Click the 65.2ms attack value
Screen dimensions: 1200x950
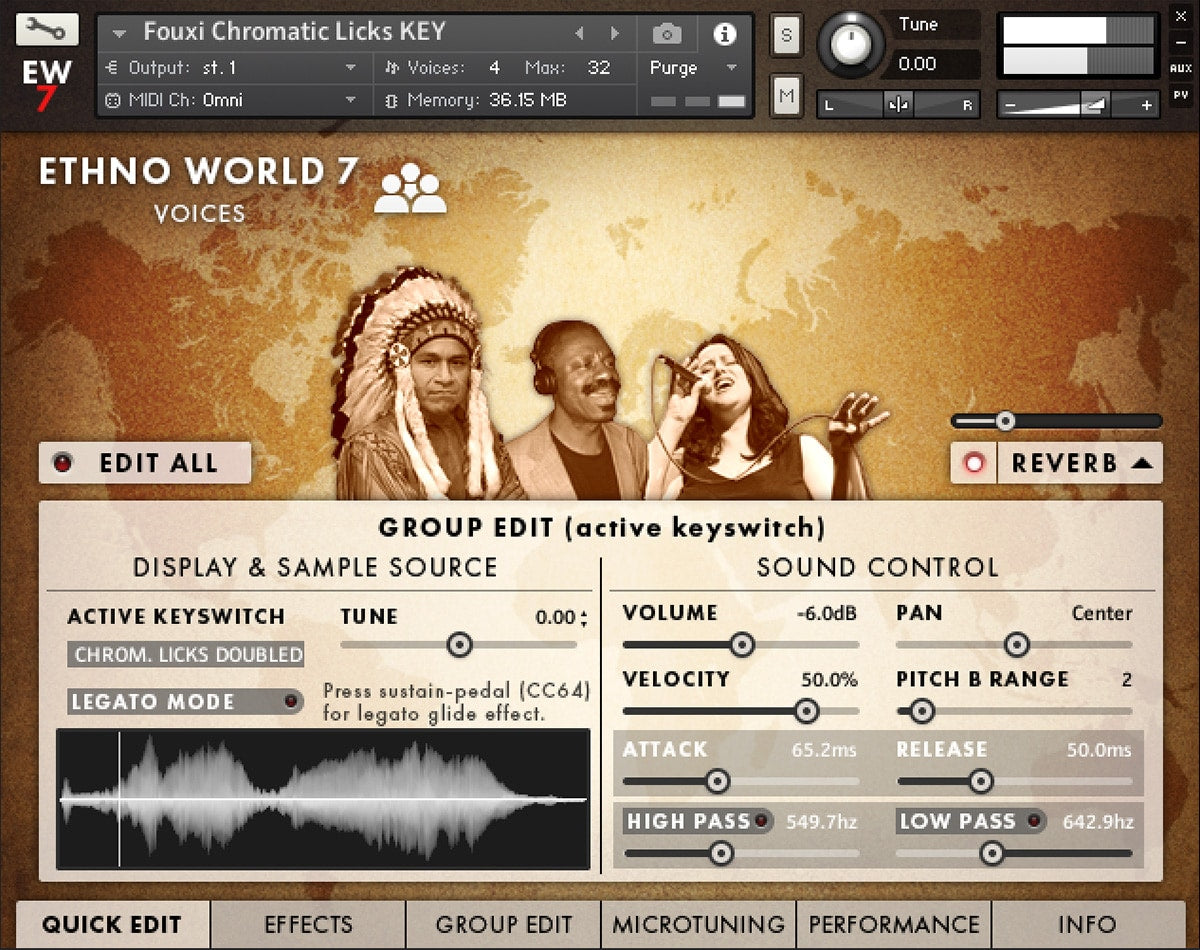(x=824, y=750)
